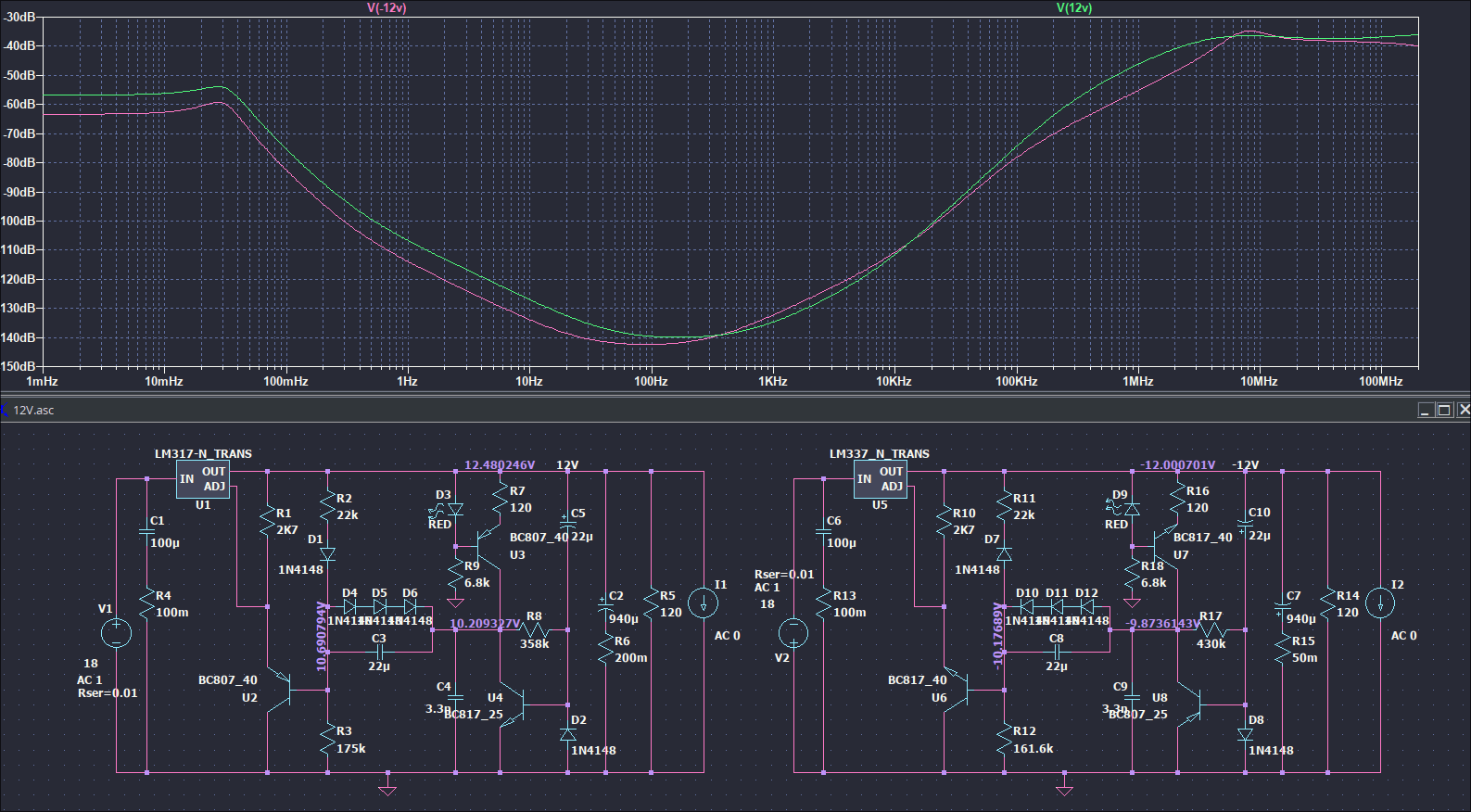Screen dimensions: 1471x812
Task: Click resistor R3 175k symbol
Action: tap(327, 740)
